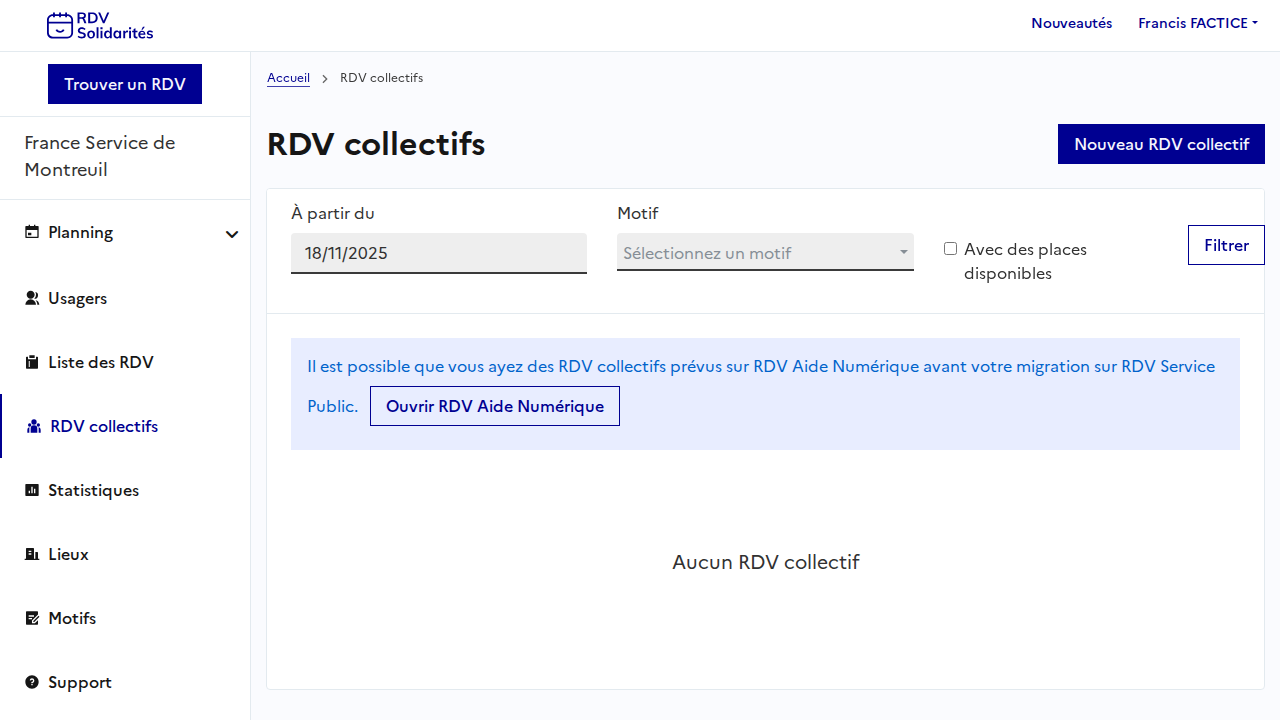Click the Motifs edit icon
1280x720 pixels.
(32, 618)
